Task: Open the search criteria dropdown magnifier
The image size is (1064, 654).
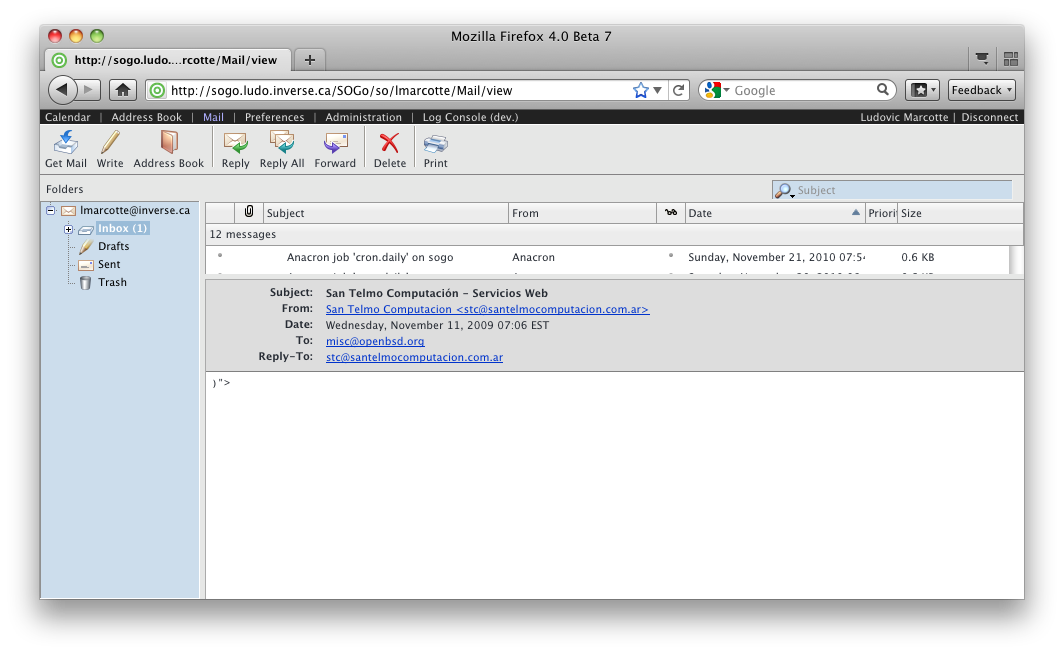Action: coord(785,190)
